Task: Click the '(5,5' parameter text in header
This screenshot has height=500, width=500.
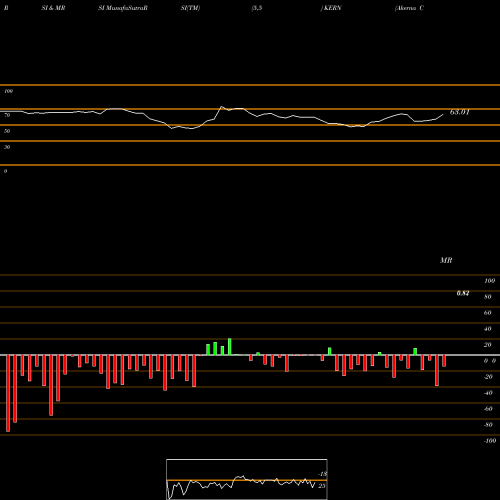Action: click(x=257, y=8)
